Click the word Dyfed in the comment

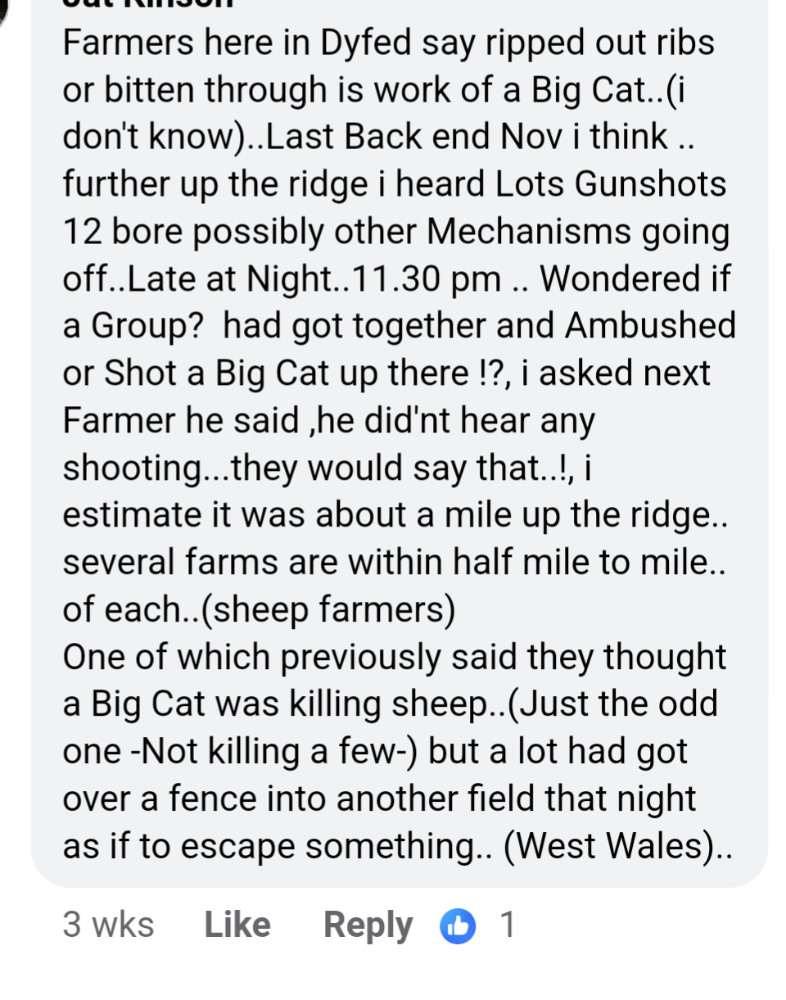point(366,45)
